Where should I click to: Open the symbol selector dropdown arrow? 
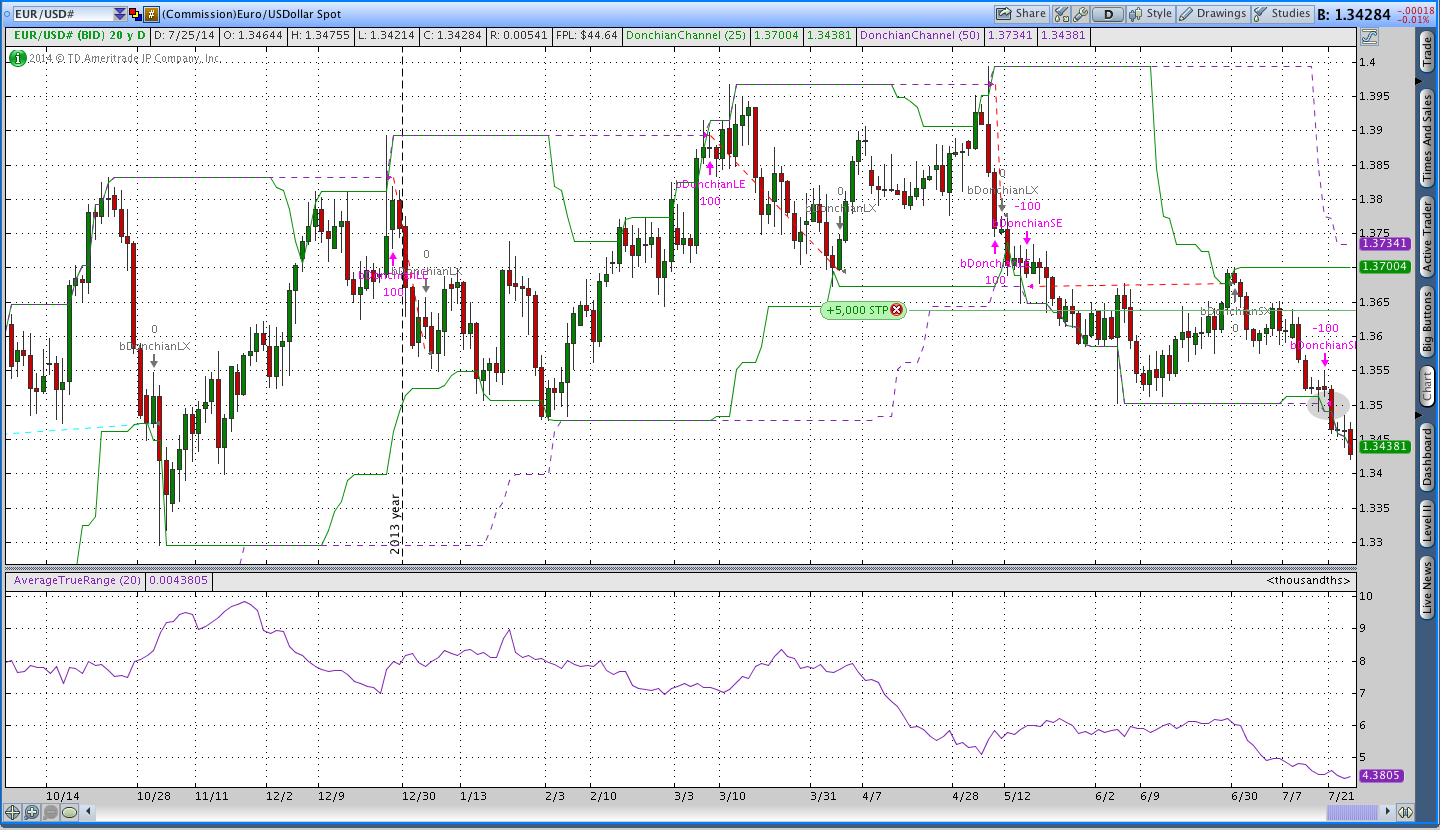[120, 14]
